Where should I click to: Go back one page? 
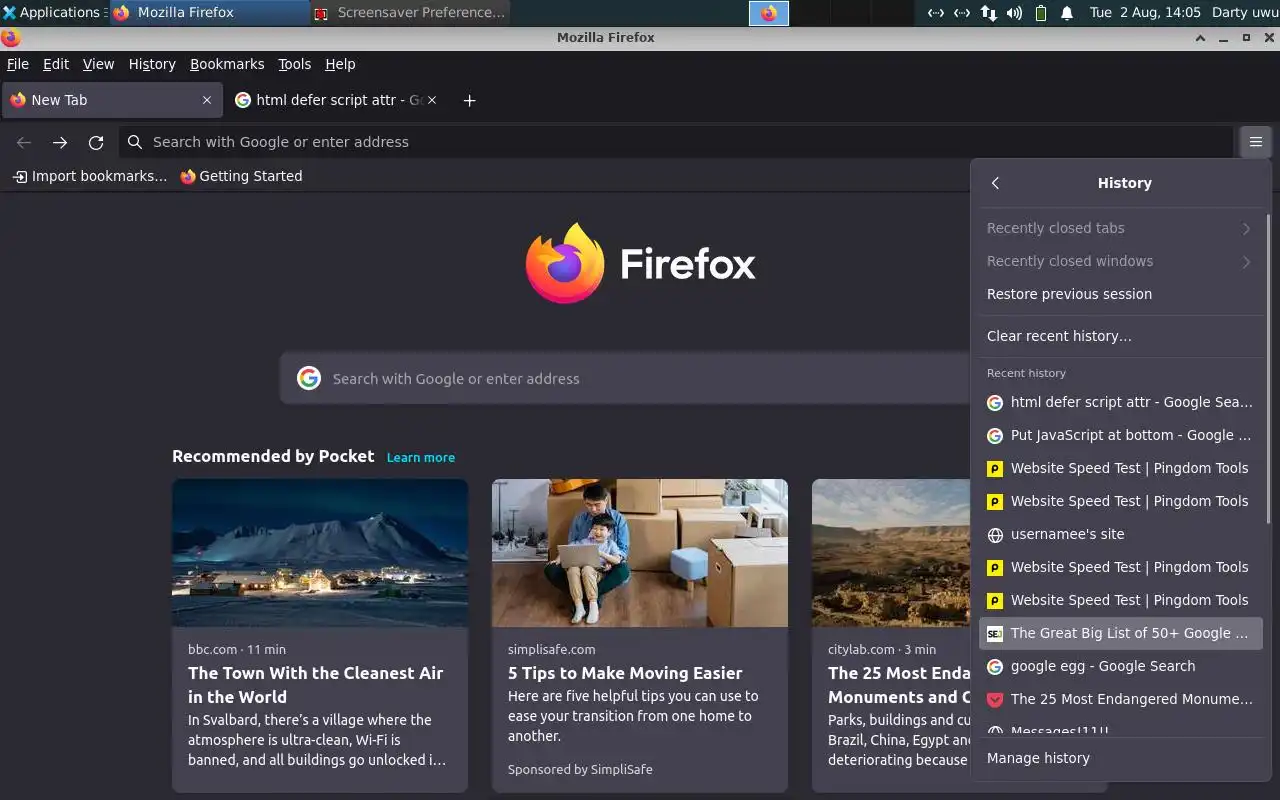[24, 142]
